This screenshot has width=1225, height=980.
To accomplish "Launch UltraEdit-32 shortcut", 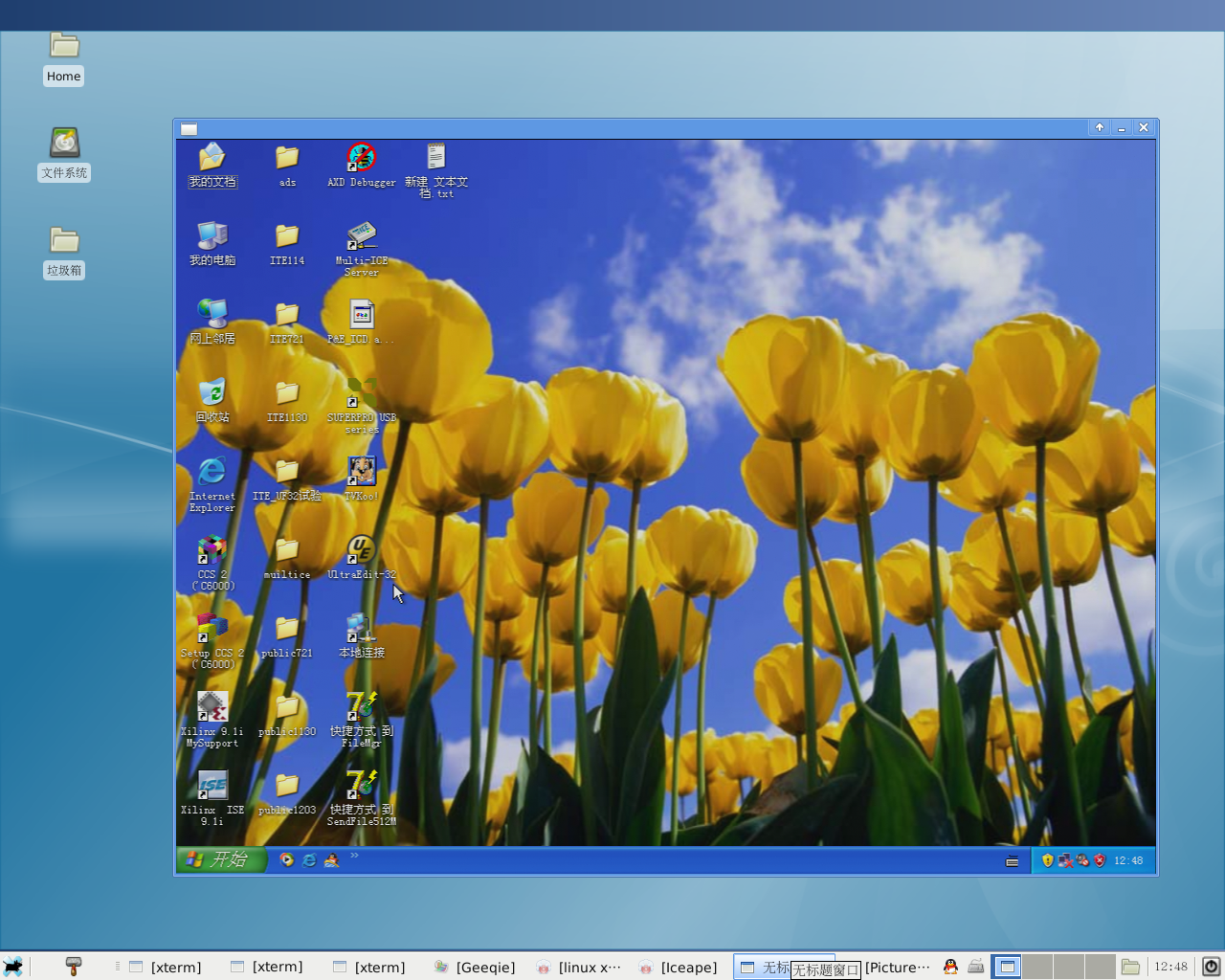I will tap(361, 557).
